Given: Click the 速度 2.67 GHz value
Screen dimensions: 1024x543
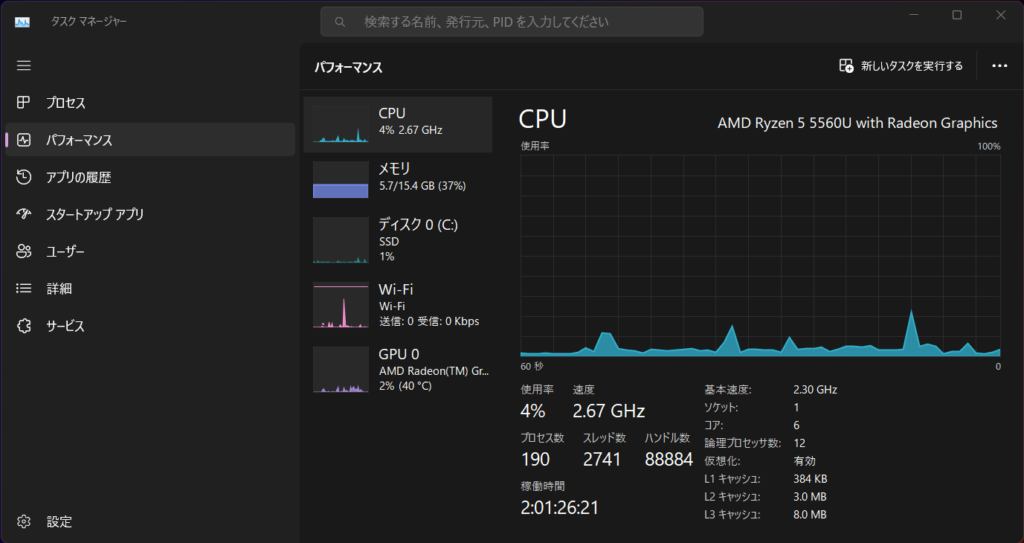Looking at the screenshot, I should [x=609, y=411].
